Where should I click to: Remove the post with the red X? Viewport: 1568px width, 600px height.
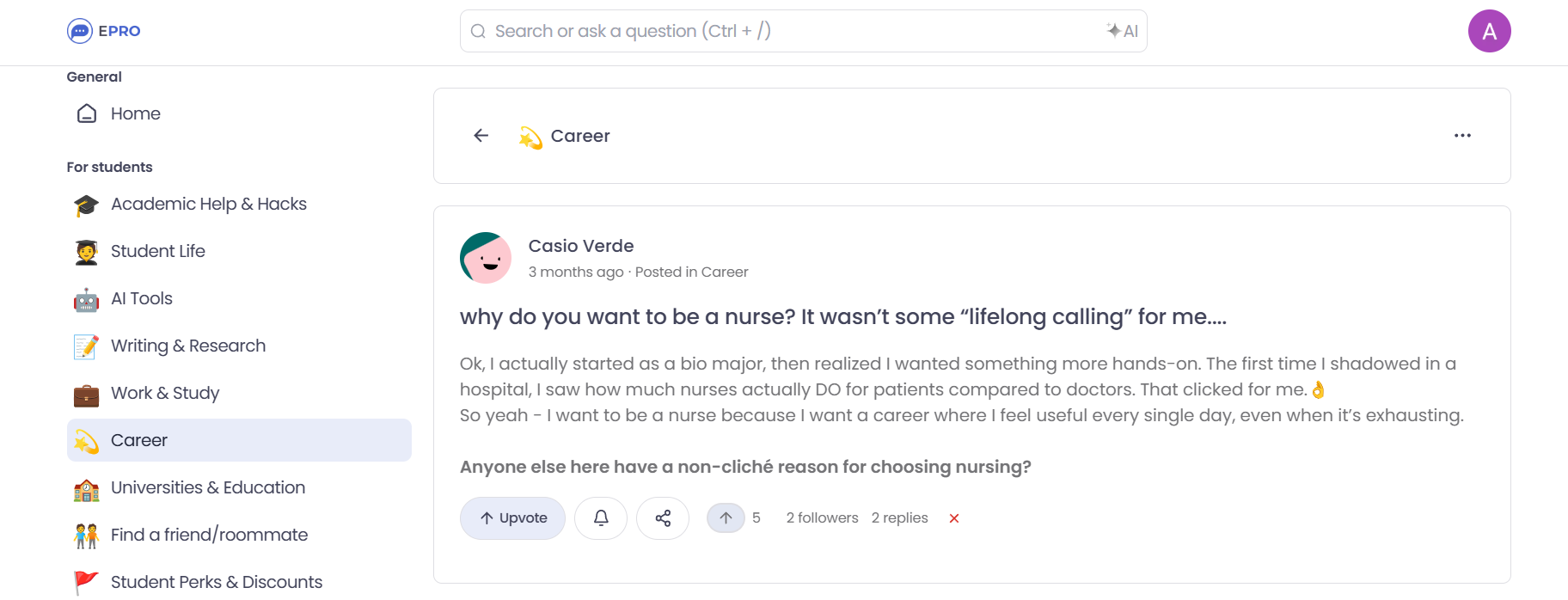point(953,517)
